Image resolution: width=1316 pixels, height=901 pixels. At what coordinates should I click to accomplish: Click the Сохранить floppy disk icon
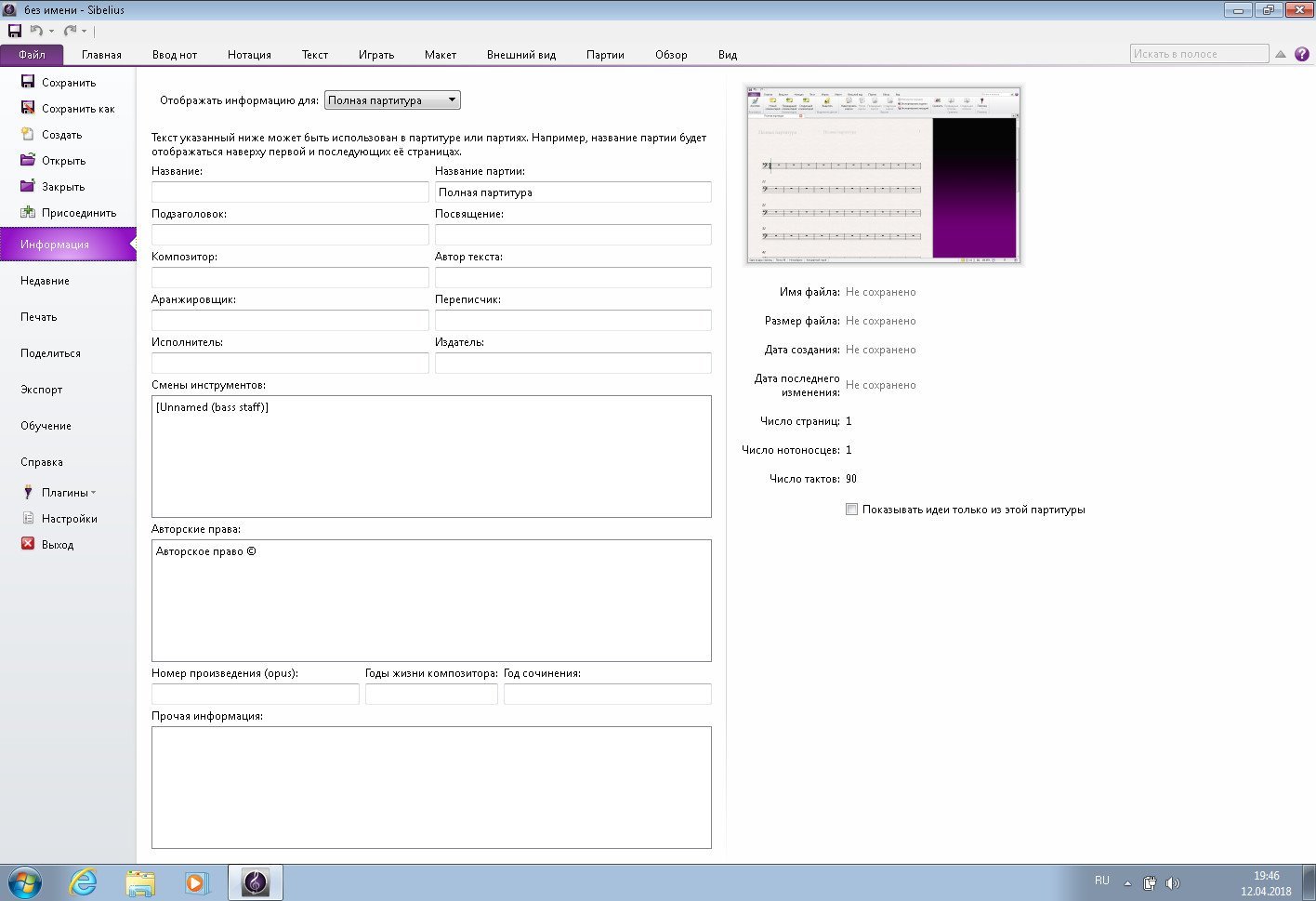pos(28,82)
